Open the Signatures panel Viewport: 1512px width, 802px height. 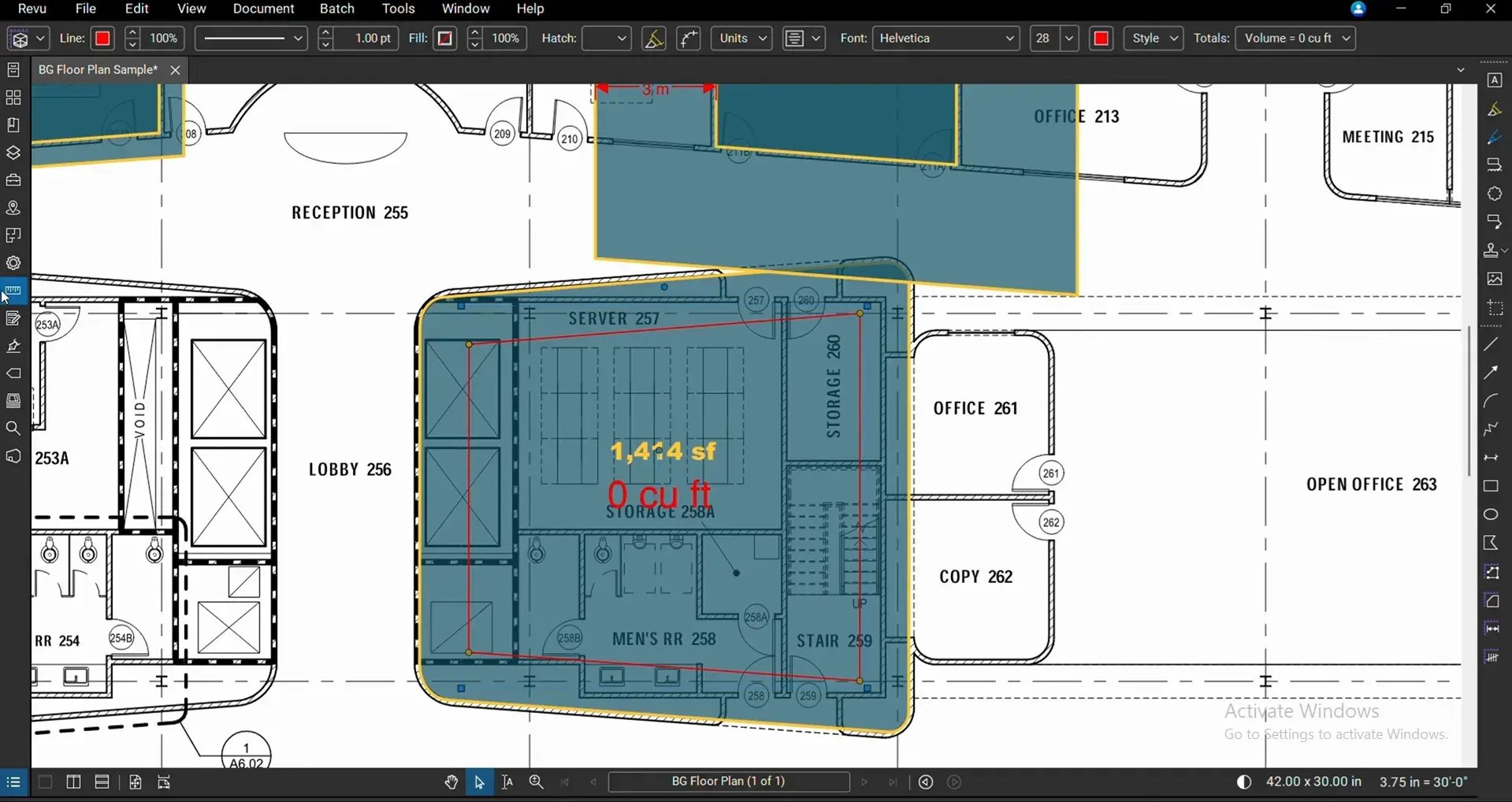[13, 346]
